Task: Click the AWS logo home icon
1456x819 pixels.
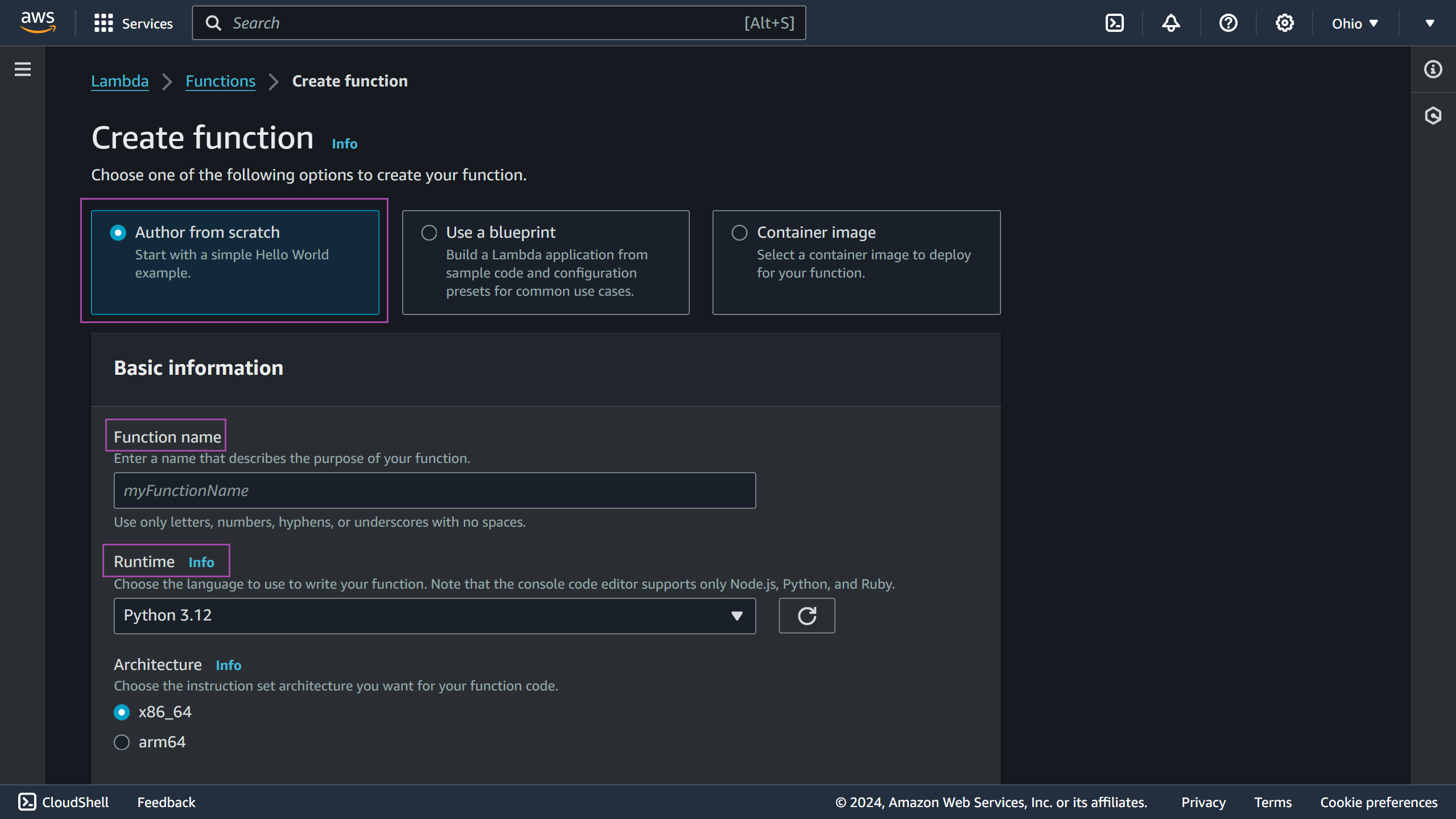Action: (x=38, y=23)
